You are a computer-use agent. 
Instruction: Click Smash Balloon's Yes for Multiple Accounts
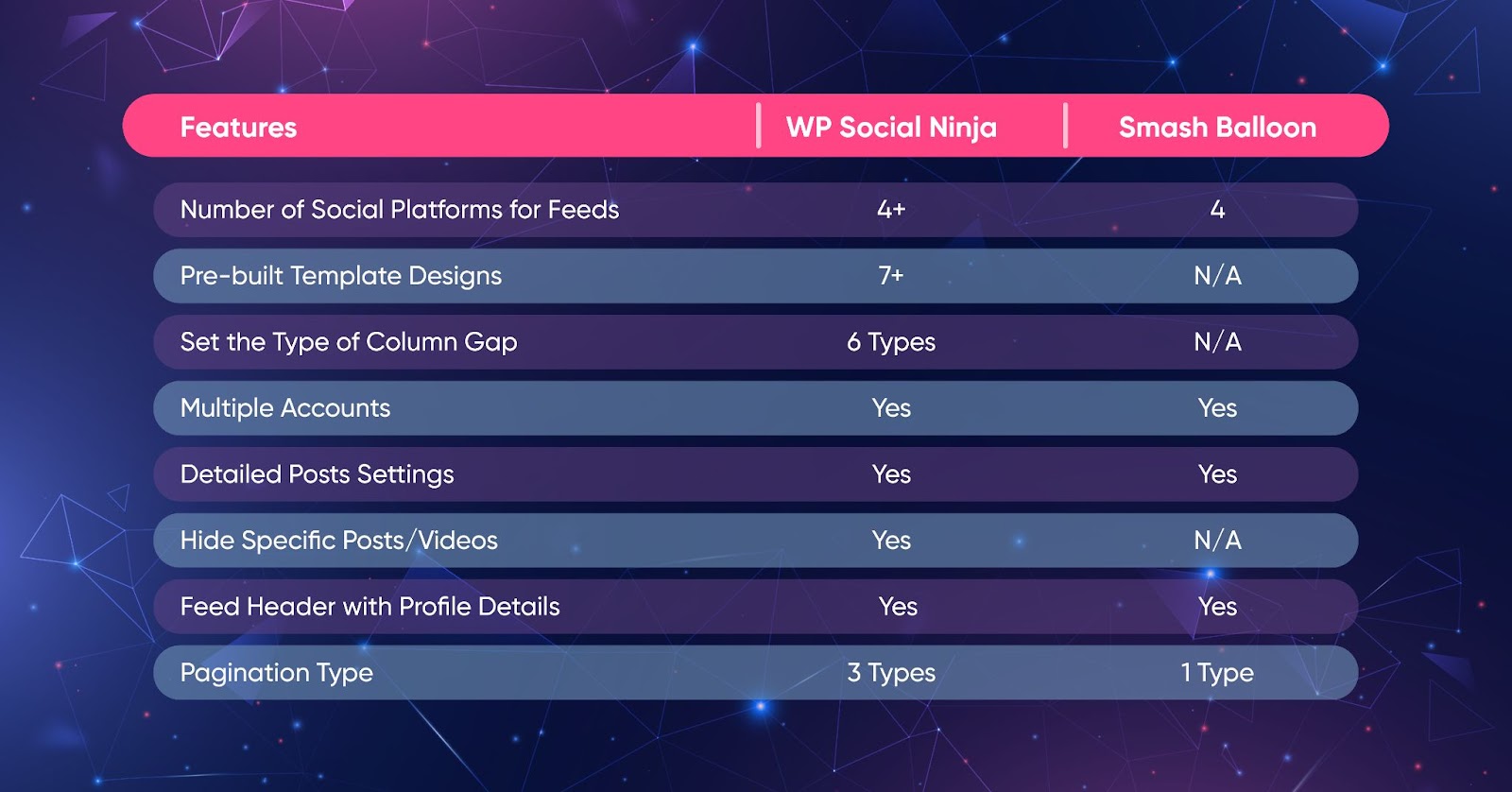pyautogui.click(x=1217, y=408)
